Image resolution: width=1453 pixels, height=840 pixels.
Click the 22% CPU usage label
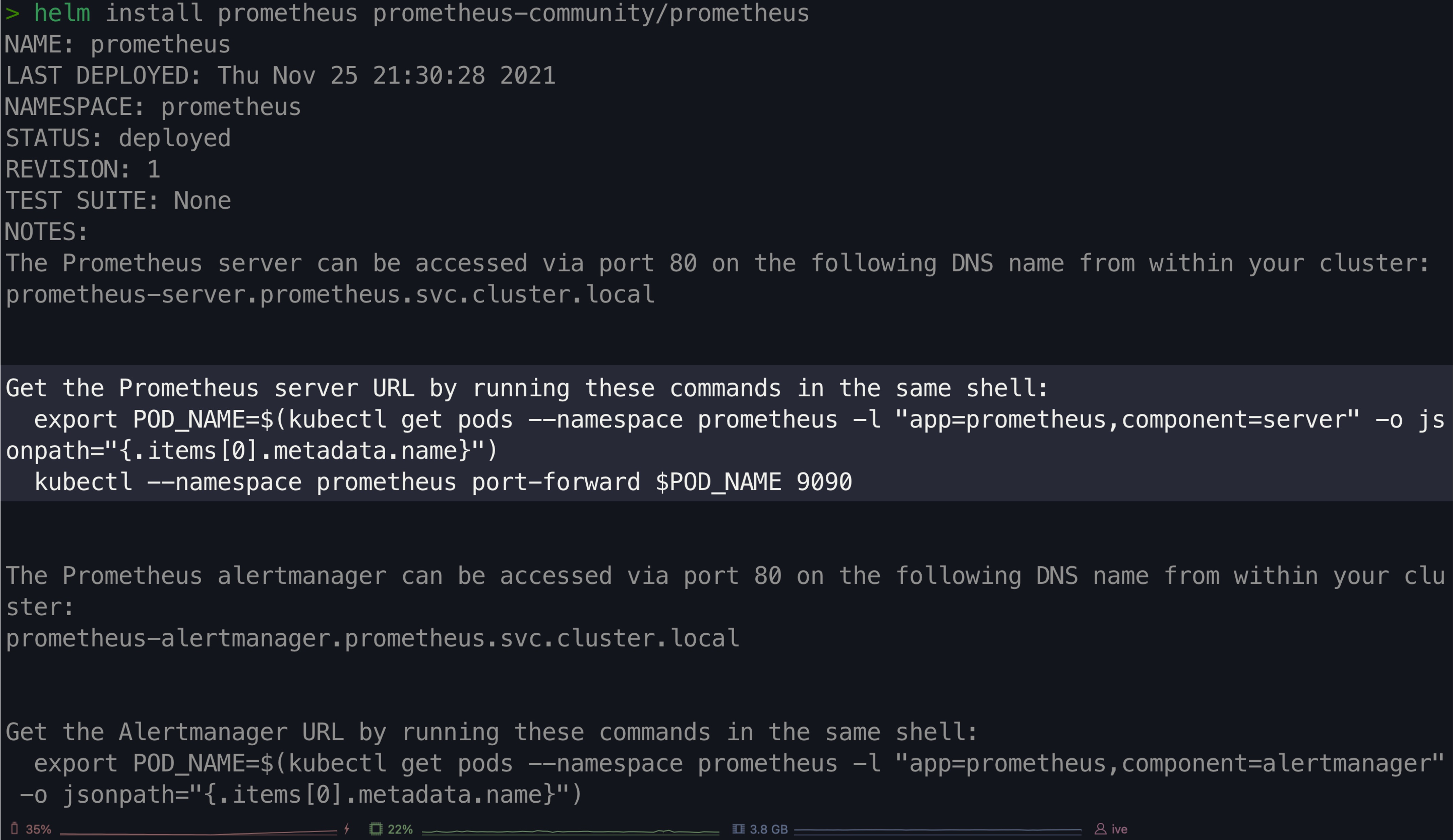click(400, 829)
